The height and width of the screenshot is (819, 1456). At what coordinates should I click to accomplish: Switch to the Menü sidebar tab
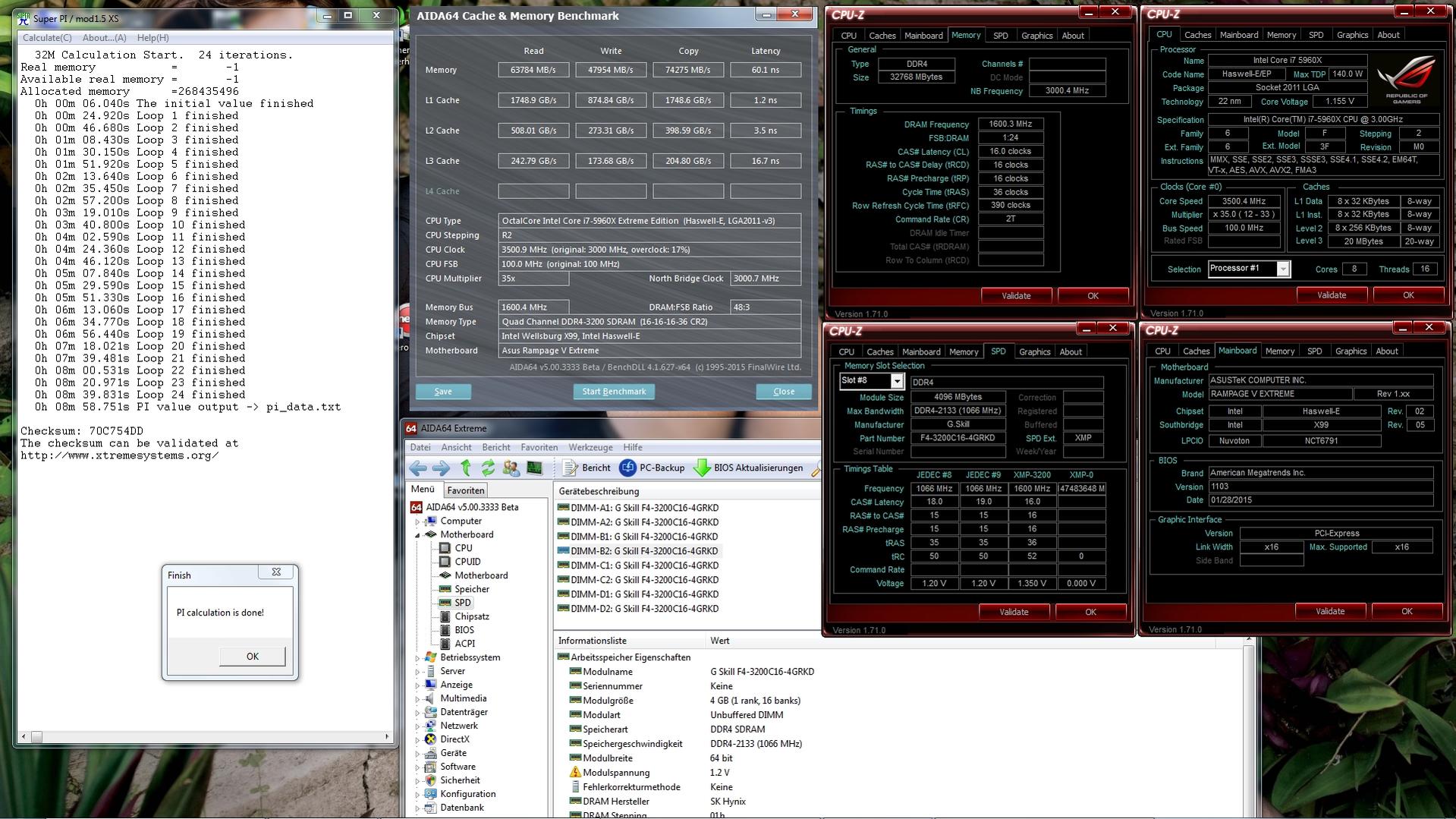pos(423,490)
